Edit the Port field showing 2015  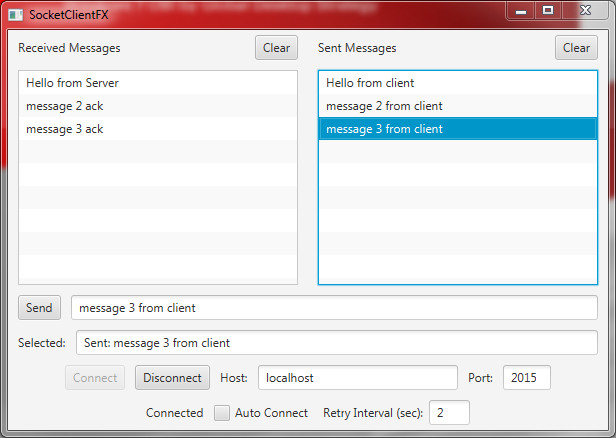click(x=526, y=378)
